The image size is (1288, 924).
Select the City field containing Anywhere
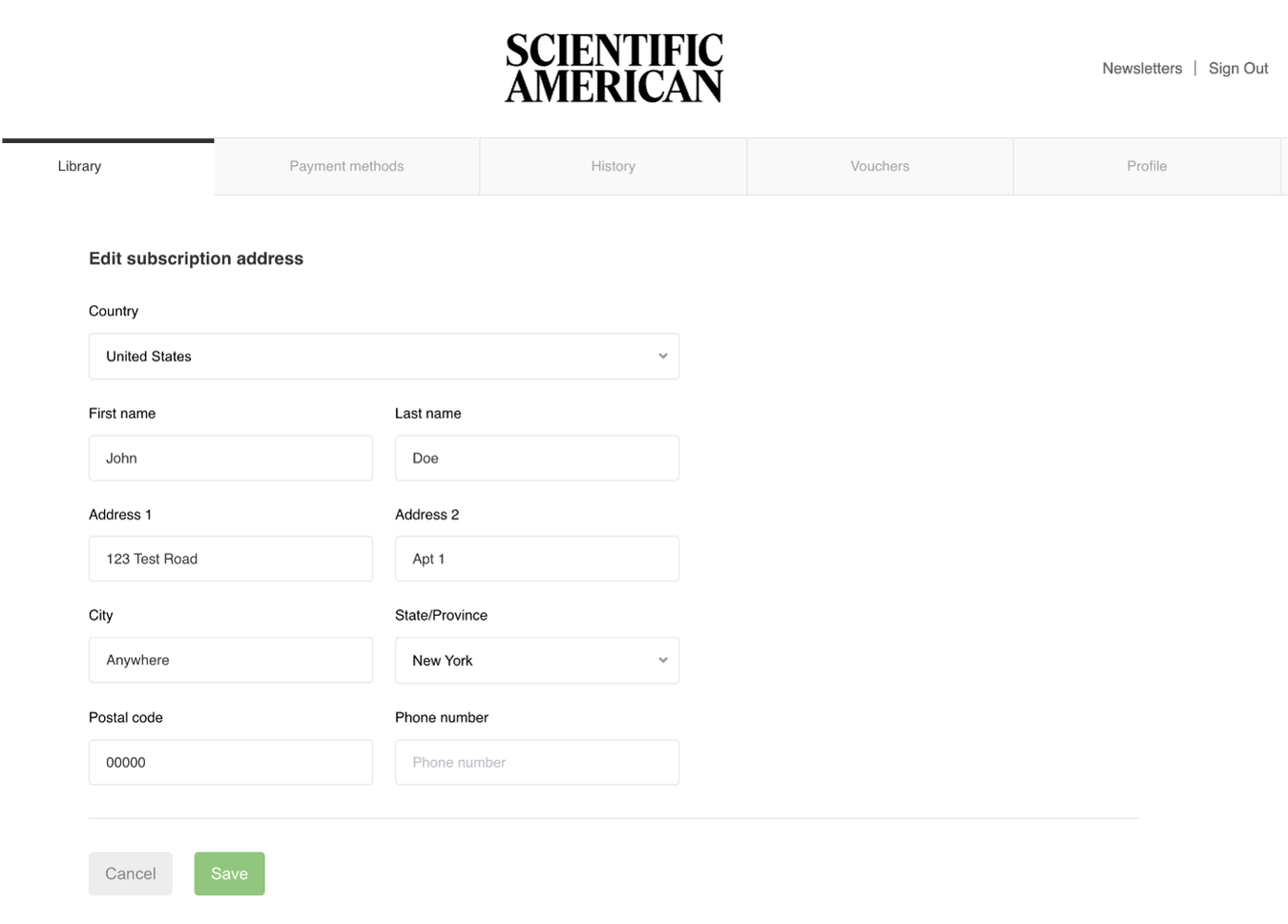[230, 660]
